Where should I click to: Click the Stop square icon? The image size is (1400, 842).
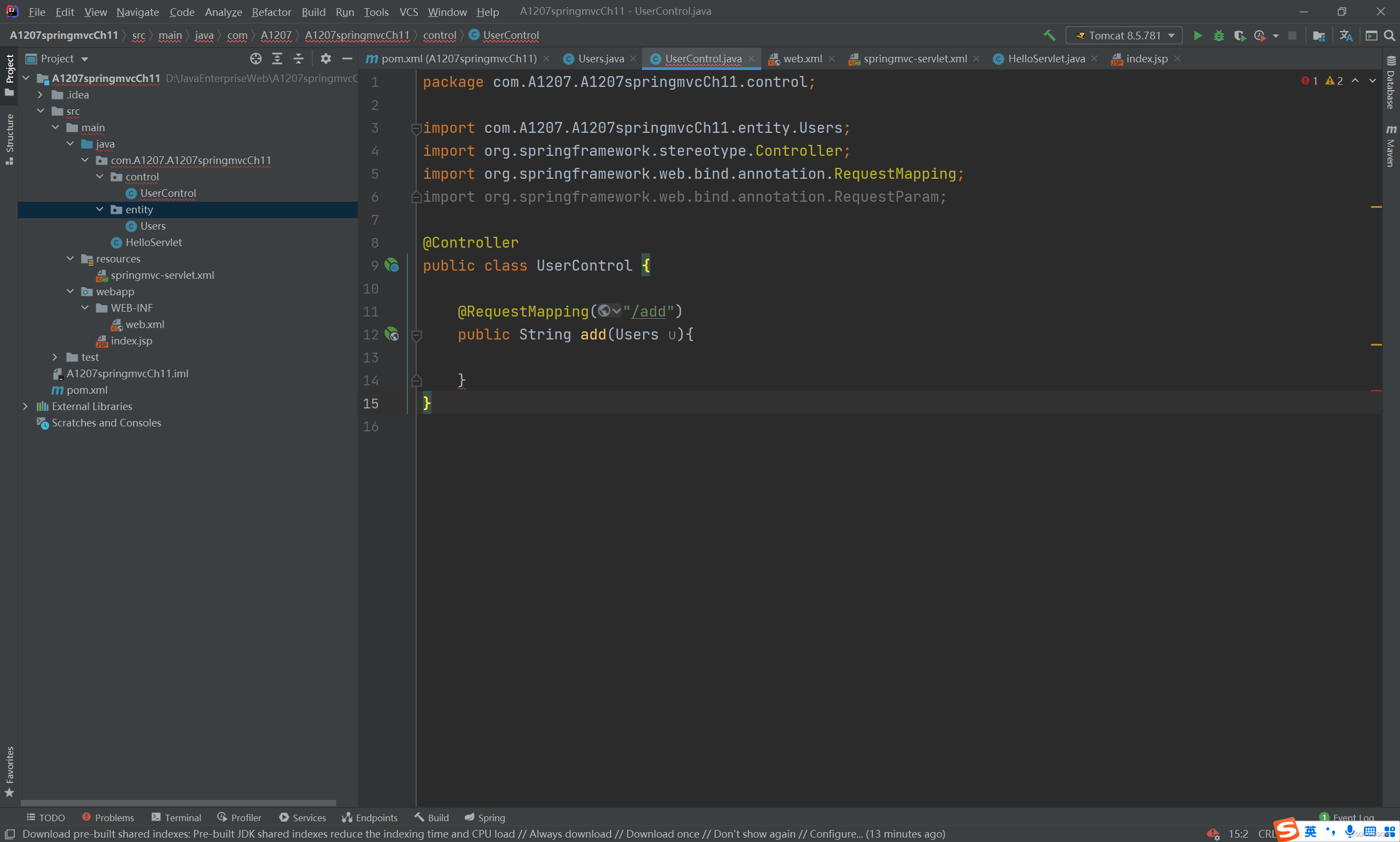point(1292,36)
